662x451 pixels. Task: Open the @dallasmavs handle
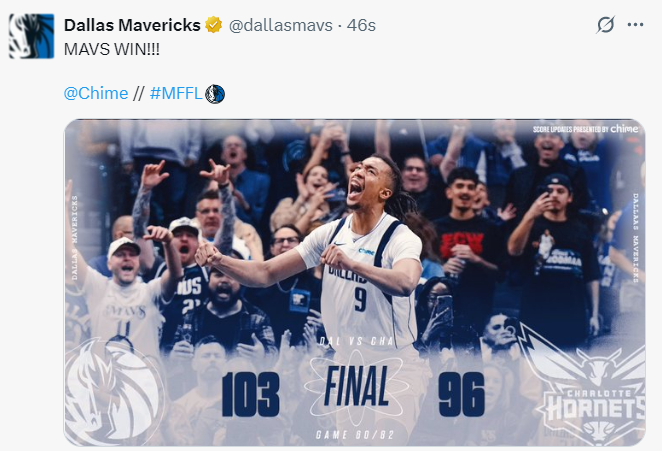click(x=281, y=25)
